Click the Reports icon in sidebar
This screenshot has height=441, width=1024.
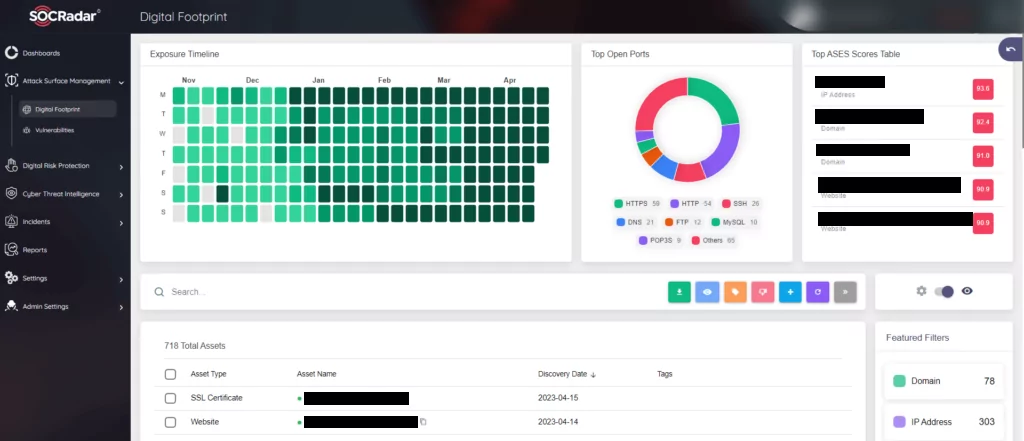(11, 250)
